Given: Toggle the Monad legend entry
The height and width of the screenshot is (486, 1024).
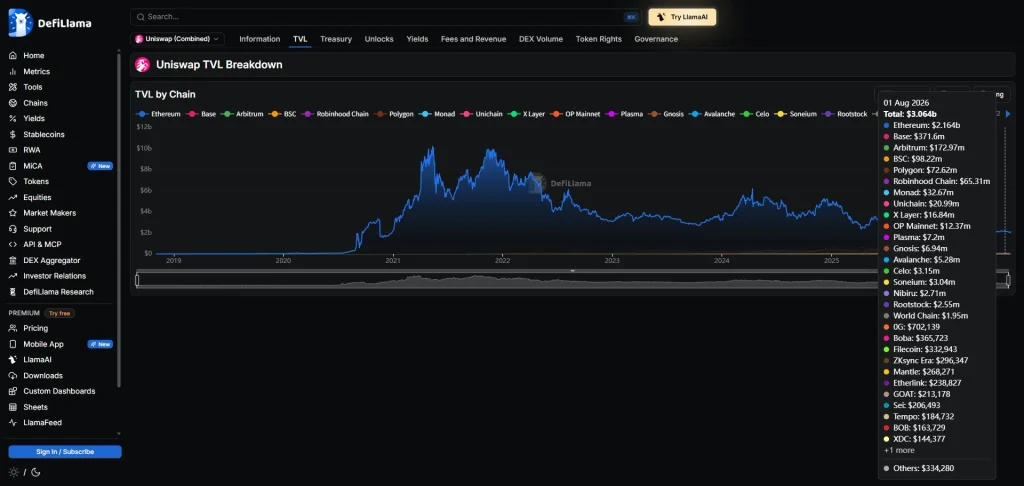Looking at the screenshot, I should click(438, 114).
